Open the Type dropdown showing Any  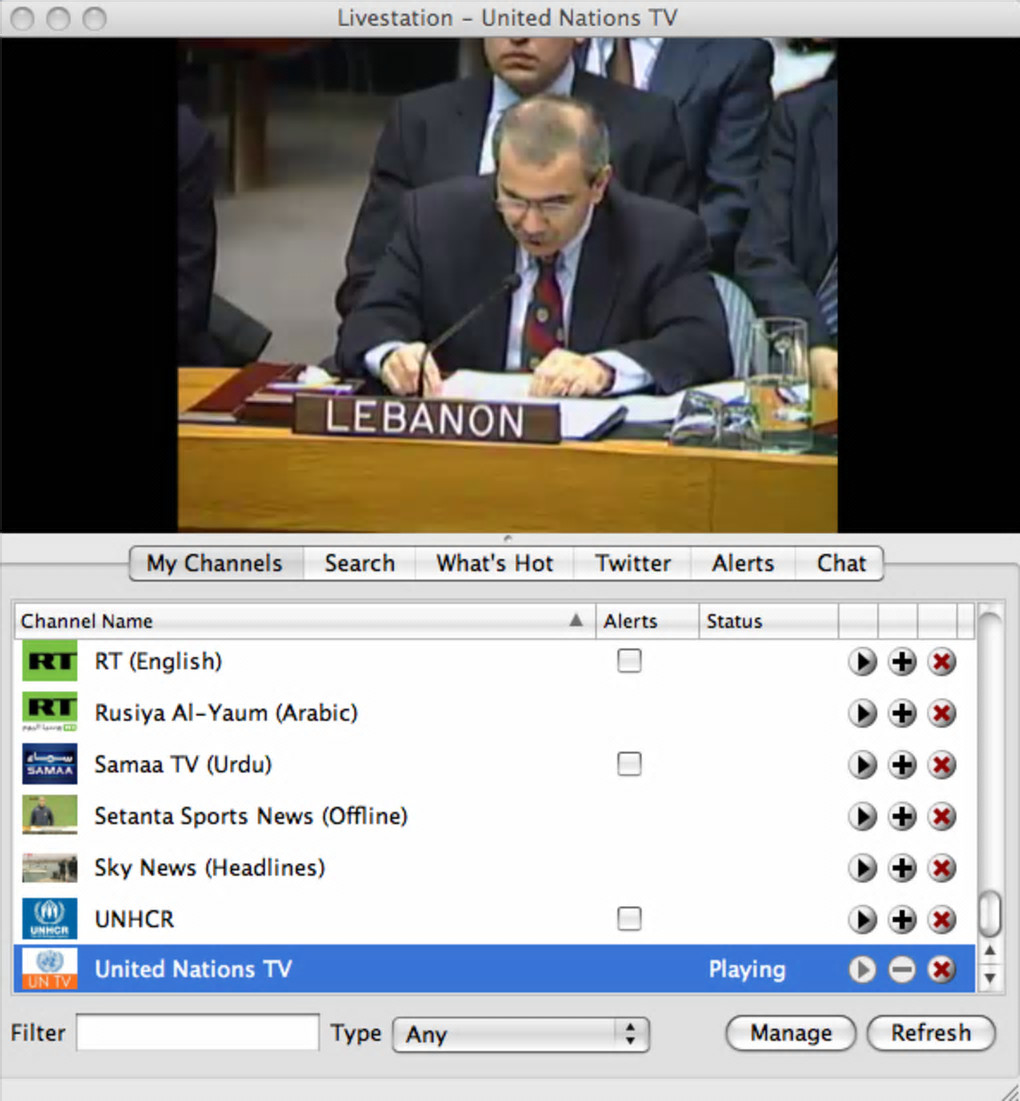(521, 1034)
